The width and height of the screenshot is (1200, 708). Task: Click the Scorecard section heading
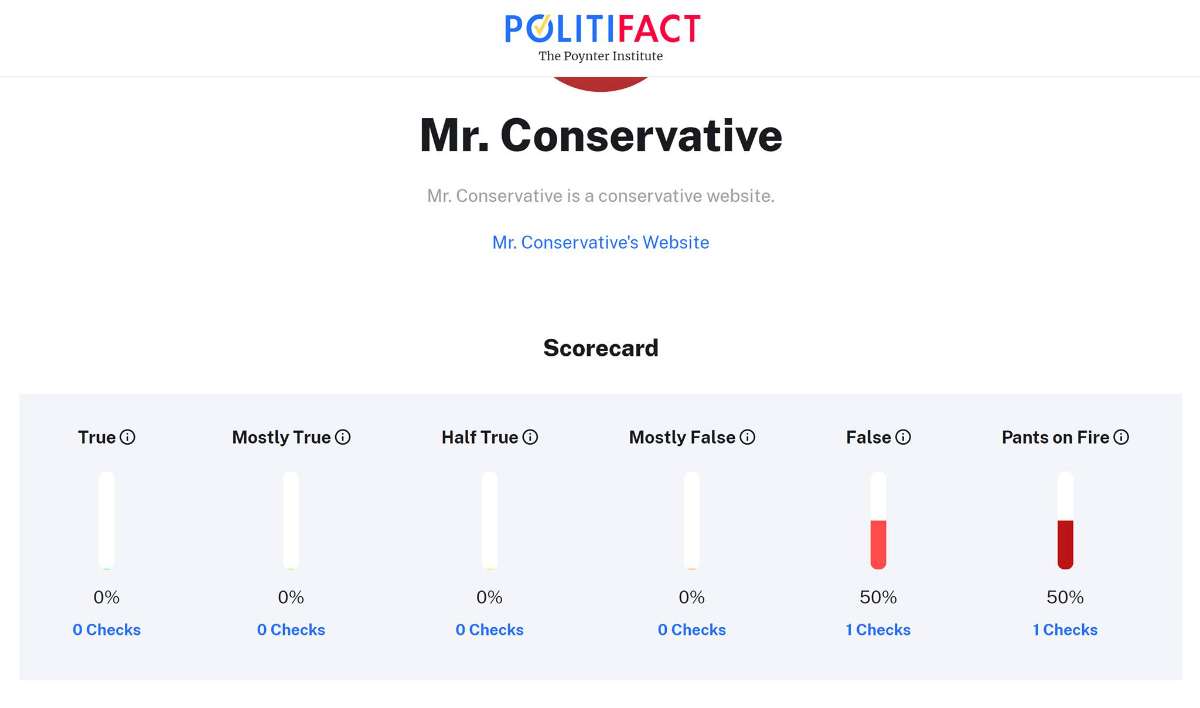(601, 348)
